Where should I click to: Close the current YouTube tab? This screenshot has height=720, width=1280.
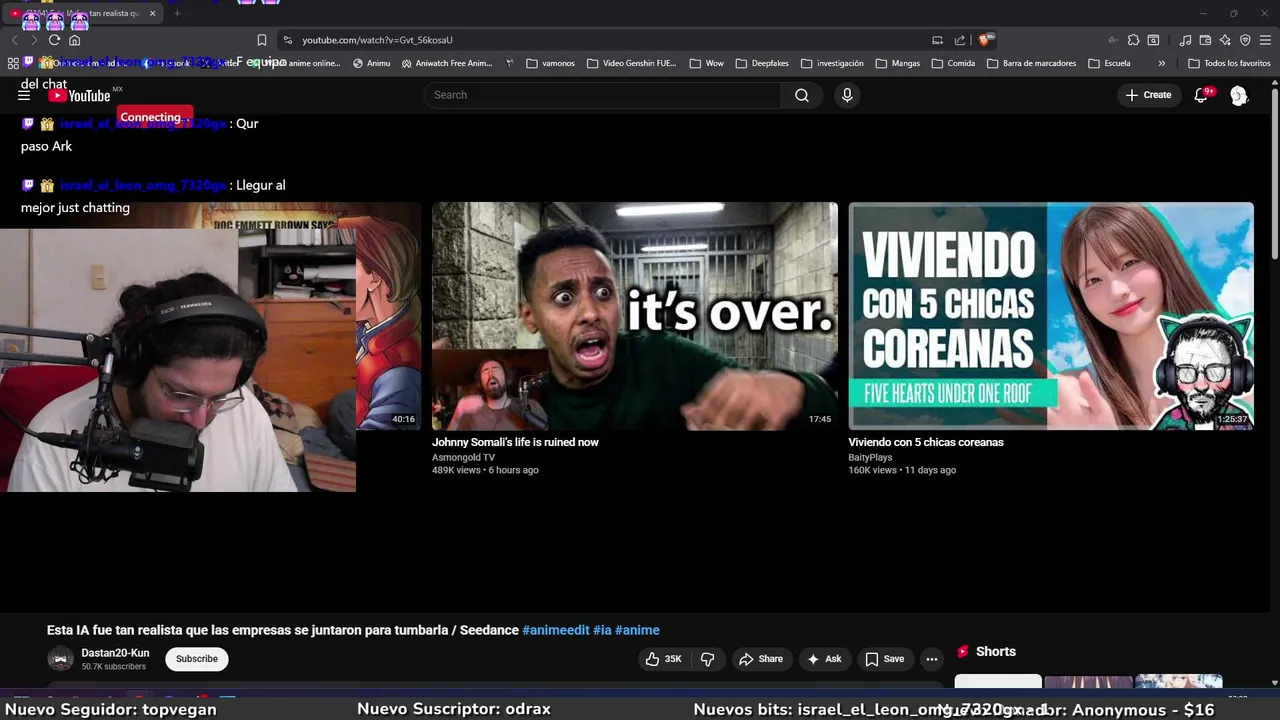point(152,13)
